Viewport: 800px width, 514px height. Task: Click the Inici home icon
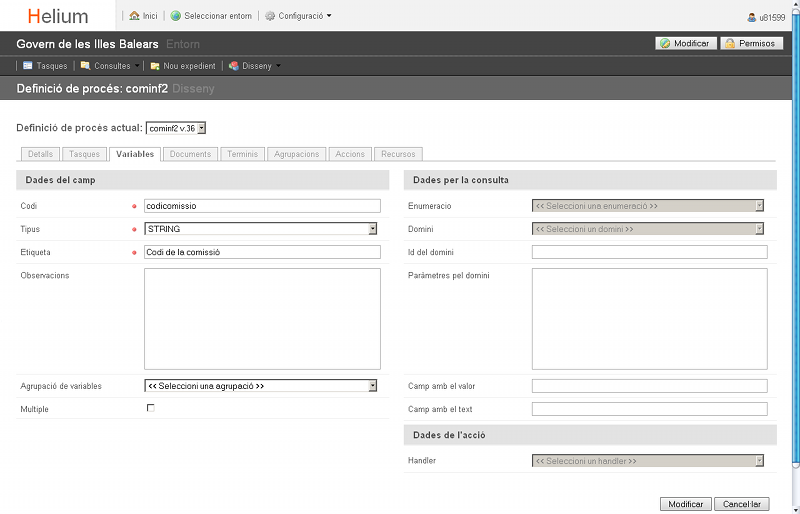pos(134,16)
